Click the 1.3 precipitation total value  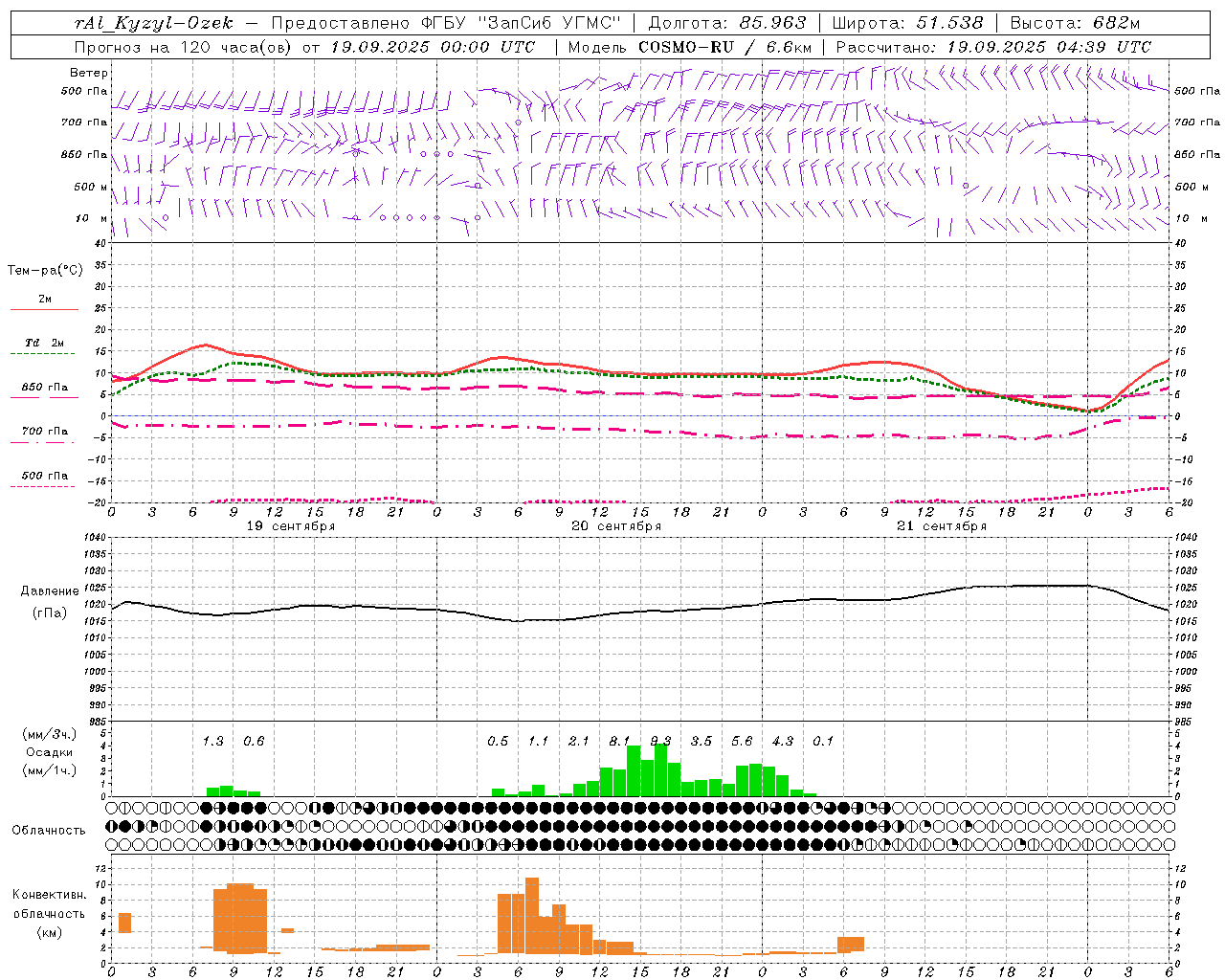tap(212, 741)
